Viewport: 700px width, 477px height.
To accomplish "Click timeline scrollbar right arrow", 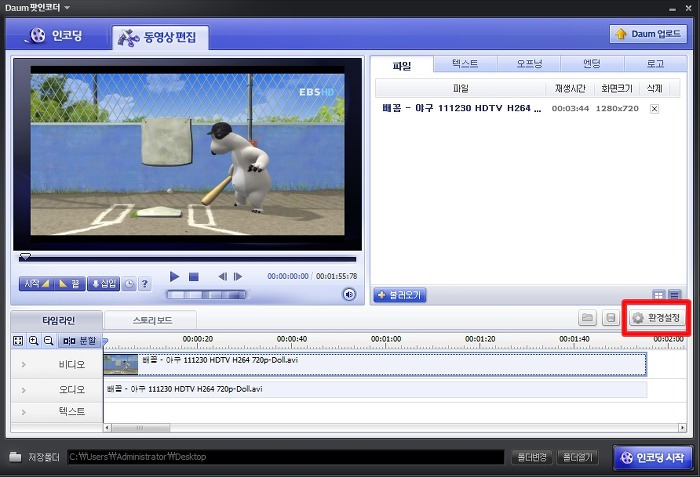I will point(682,428).
